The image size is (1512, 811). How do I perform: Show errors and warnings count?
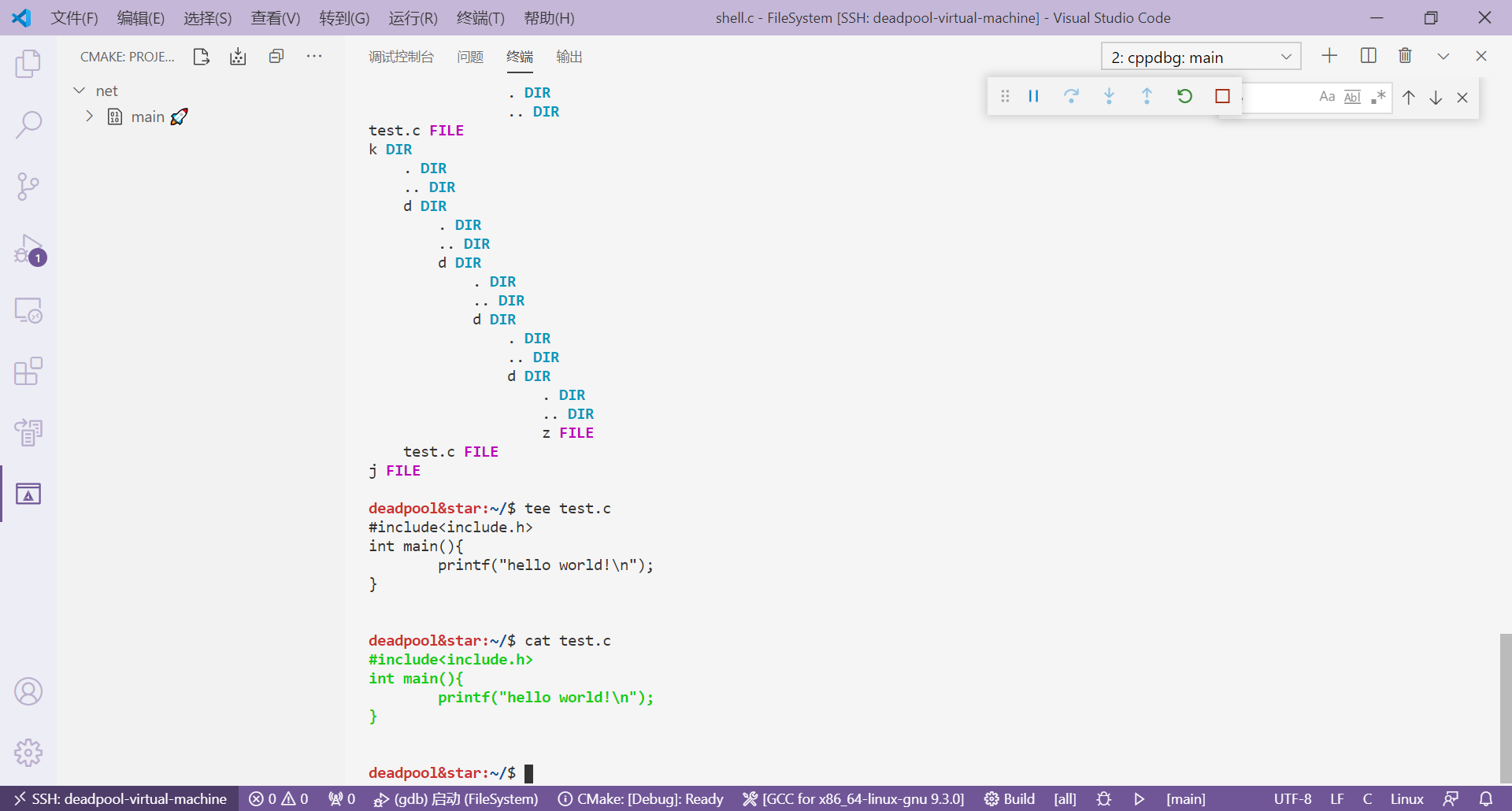(279, 798)
